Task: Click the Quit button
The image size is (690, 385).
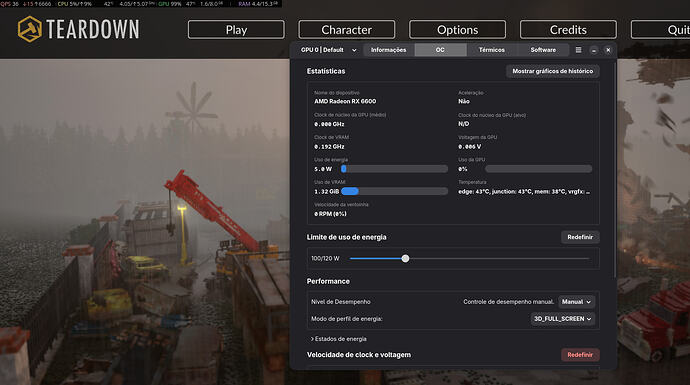Action: tap(661, 29)
